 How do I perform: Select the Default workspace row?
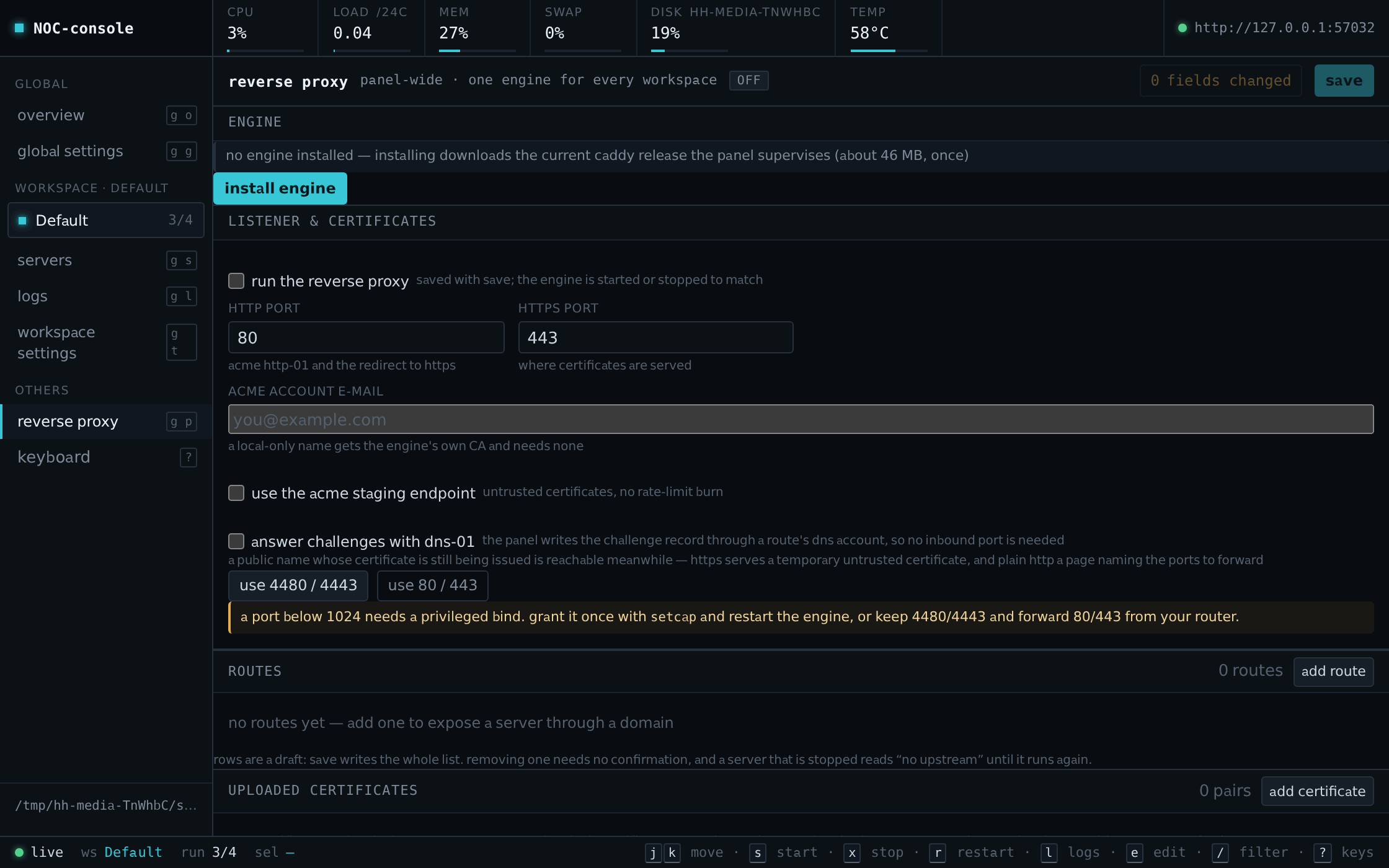point(106,220)
